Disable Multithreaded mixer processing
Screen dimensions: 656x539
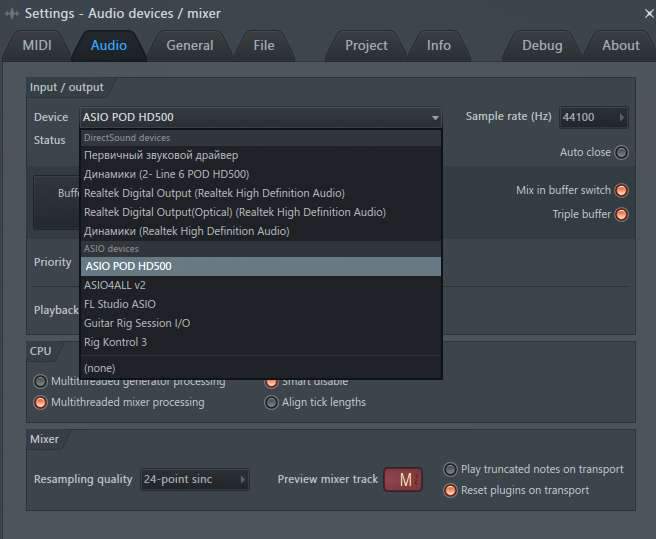pyautogui.click(x=41, y=402)
